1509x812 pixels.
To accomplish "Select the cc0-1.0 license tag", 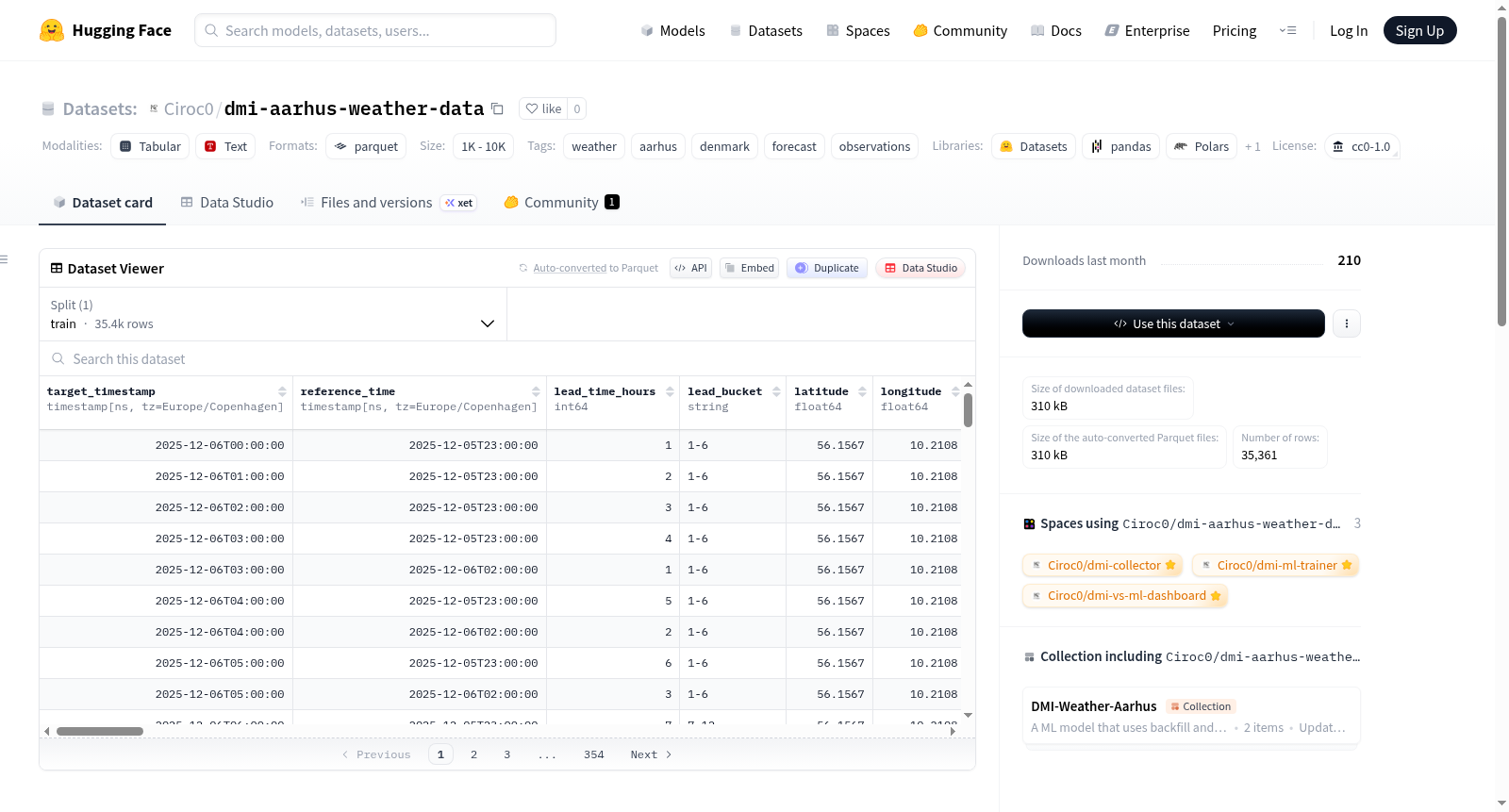I will point(1362,146).
